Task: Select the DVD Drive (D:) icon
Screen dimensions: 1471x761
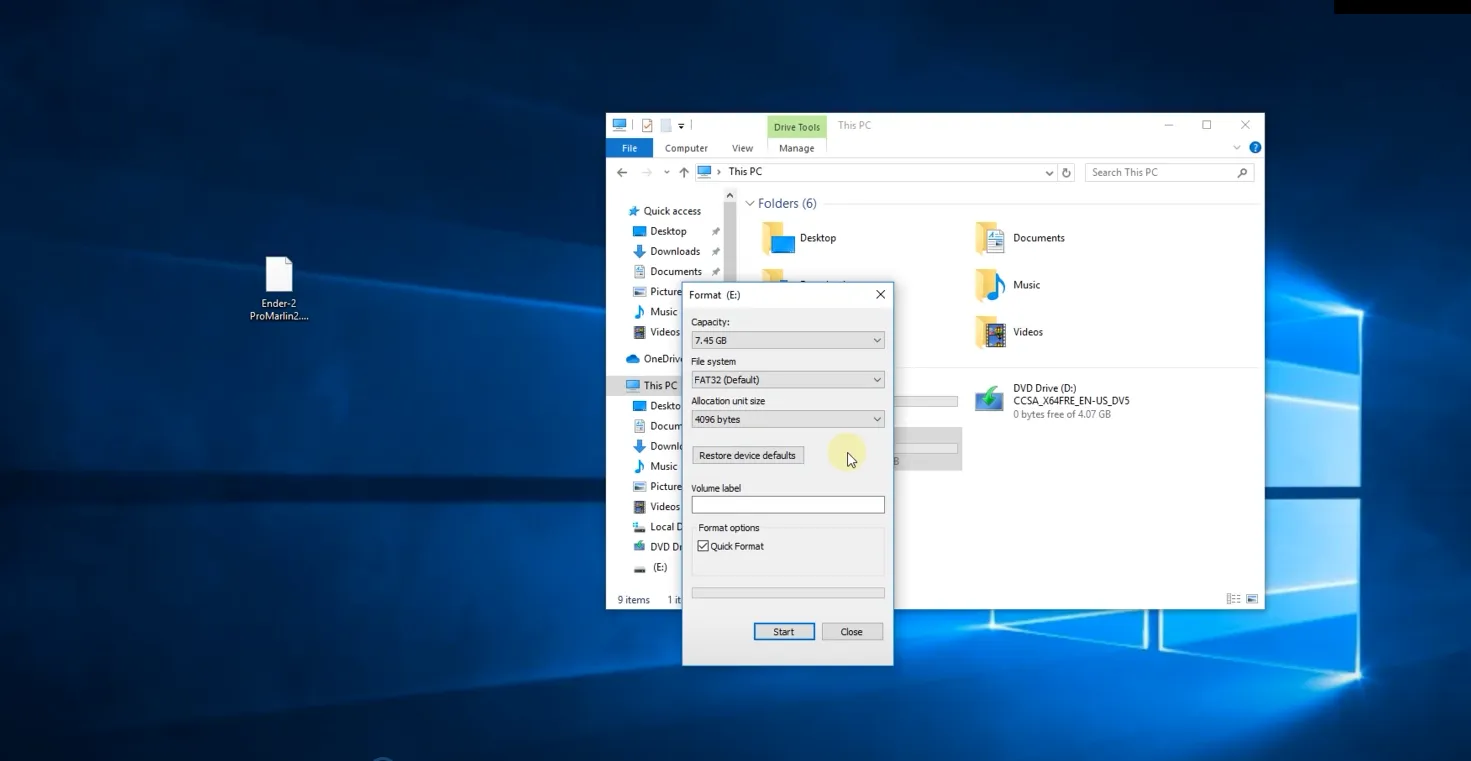Action: pos(989,400)
